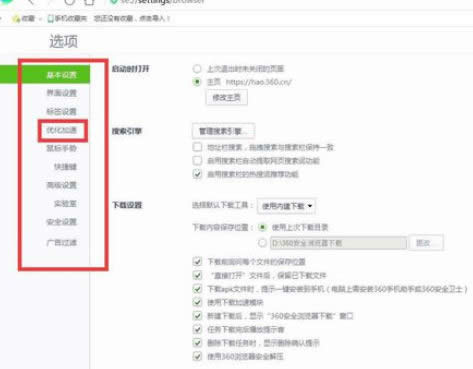Toggle 删除下载任务时显示删除确认提示 checkbox
The height and width of the screenshot is (369, 473).
point(197,343)
